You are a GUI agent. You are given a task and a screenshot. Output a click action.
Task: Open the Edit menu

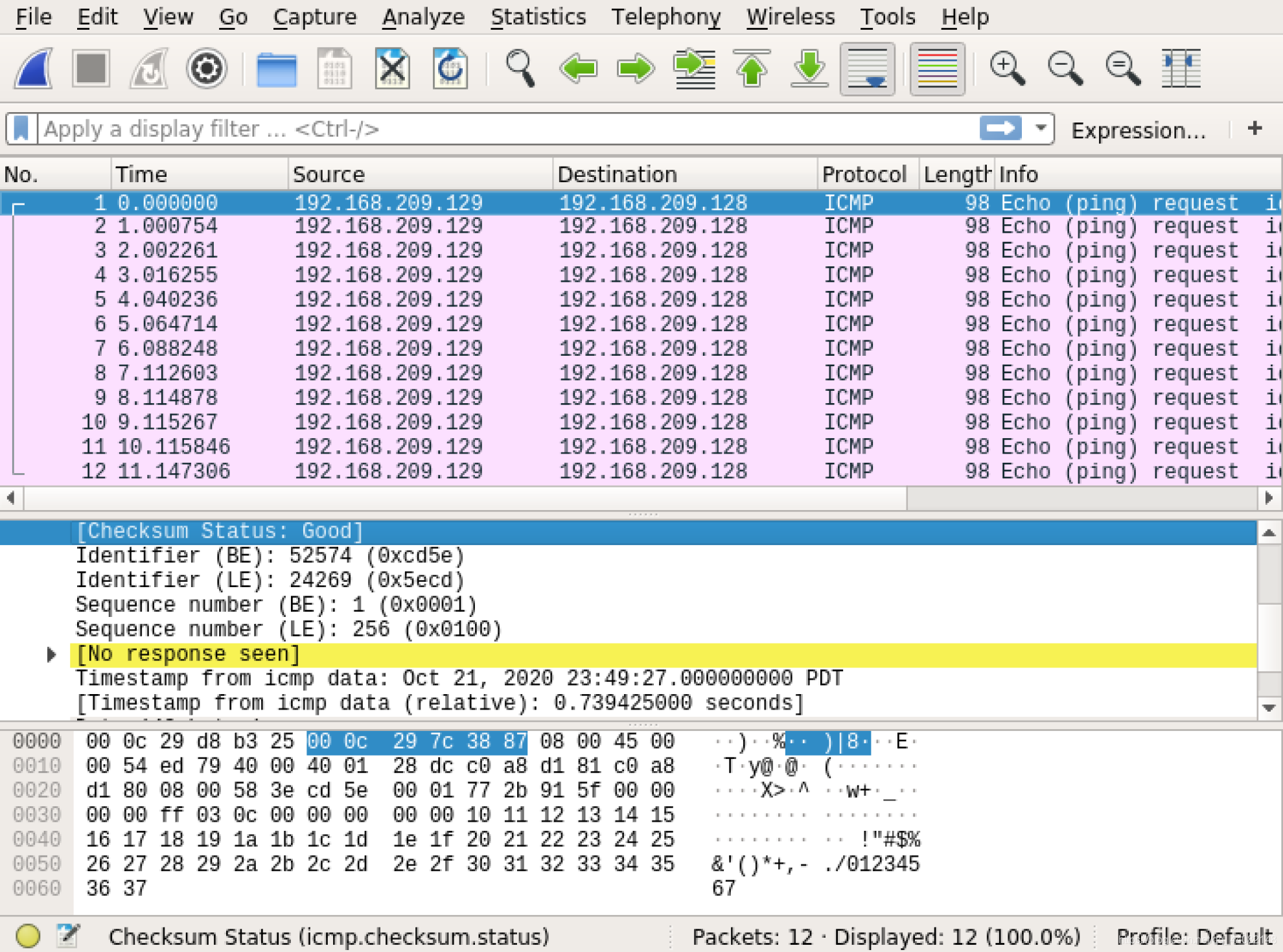[97, 16]
